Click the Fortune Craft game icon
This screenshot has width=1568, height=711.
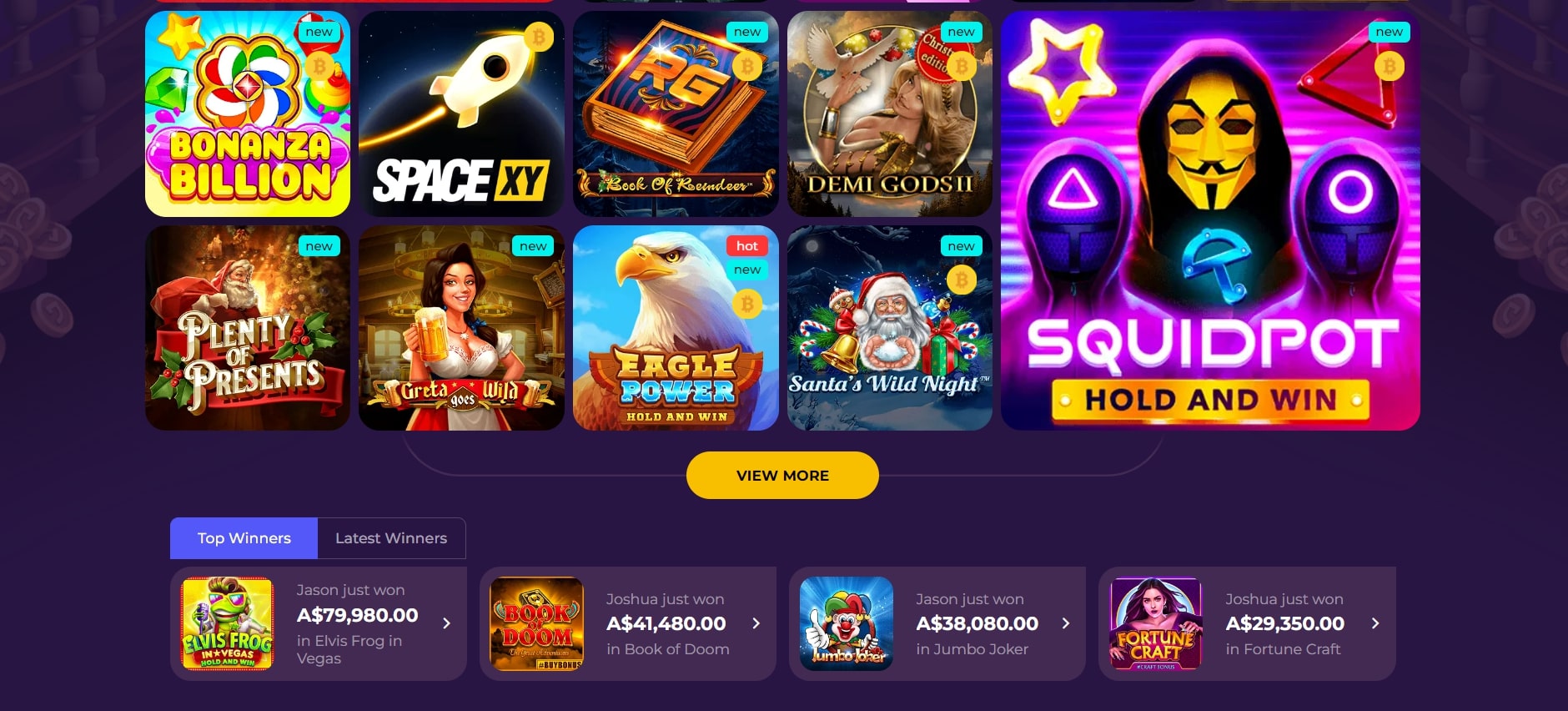[1156, 623]
